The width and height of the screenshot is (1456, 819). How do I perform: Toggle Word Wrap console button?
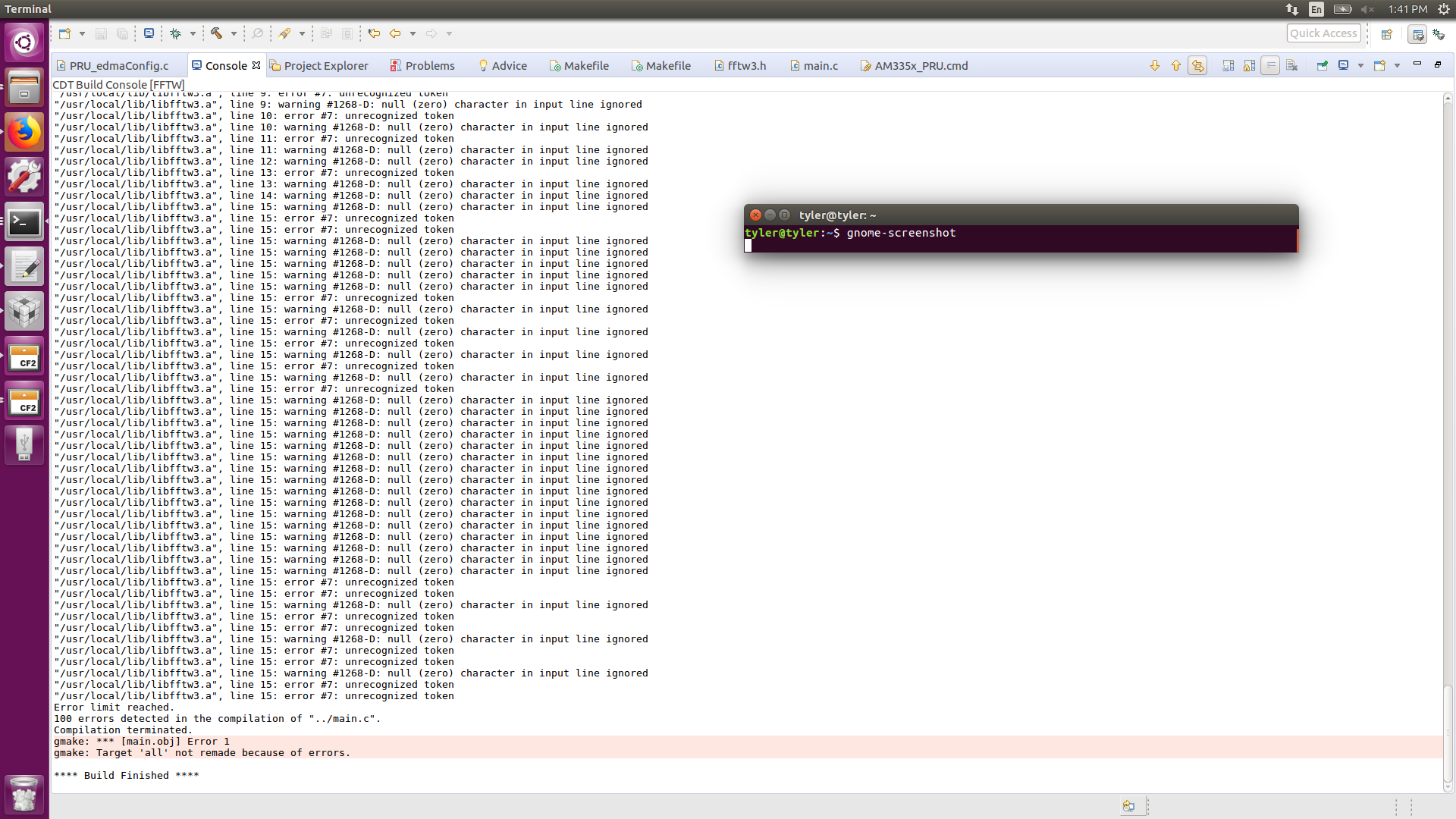(1270, 66)
